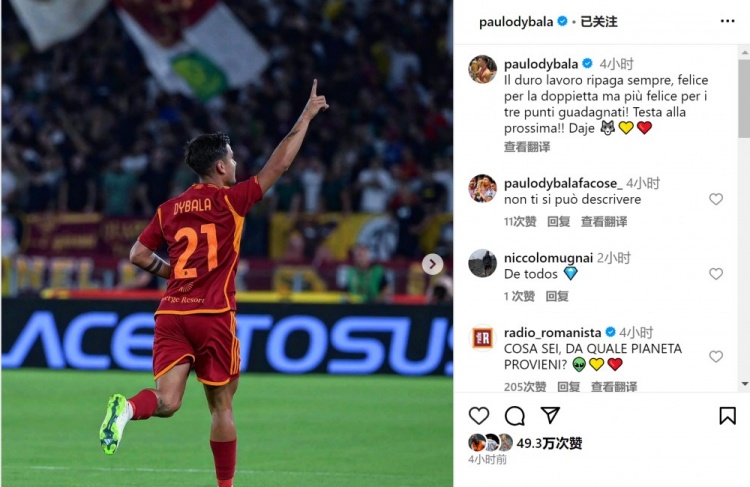Like niccolomugnai's comment heart
Image resolution: width=750 pixels, height=487 pixels.
tap(716, 274)
